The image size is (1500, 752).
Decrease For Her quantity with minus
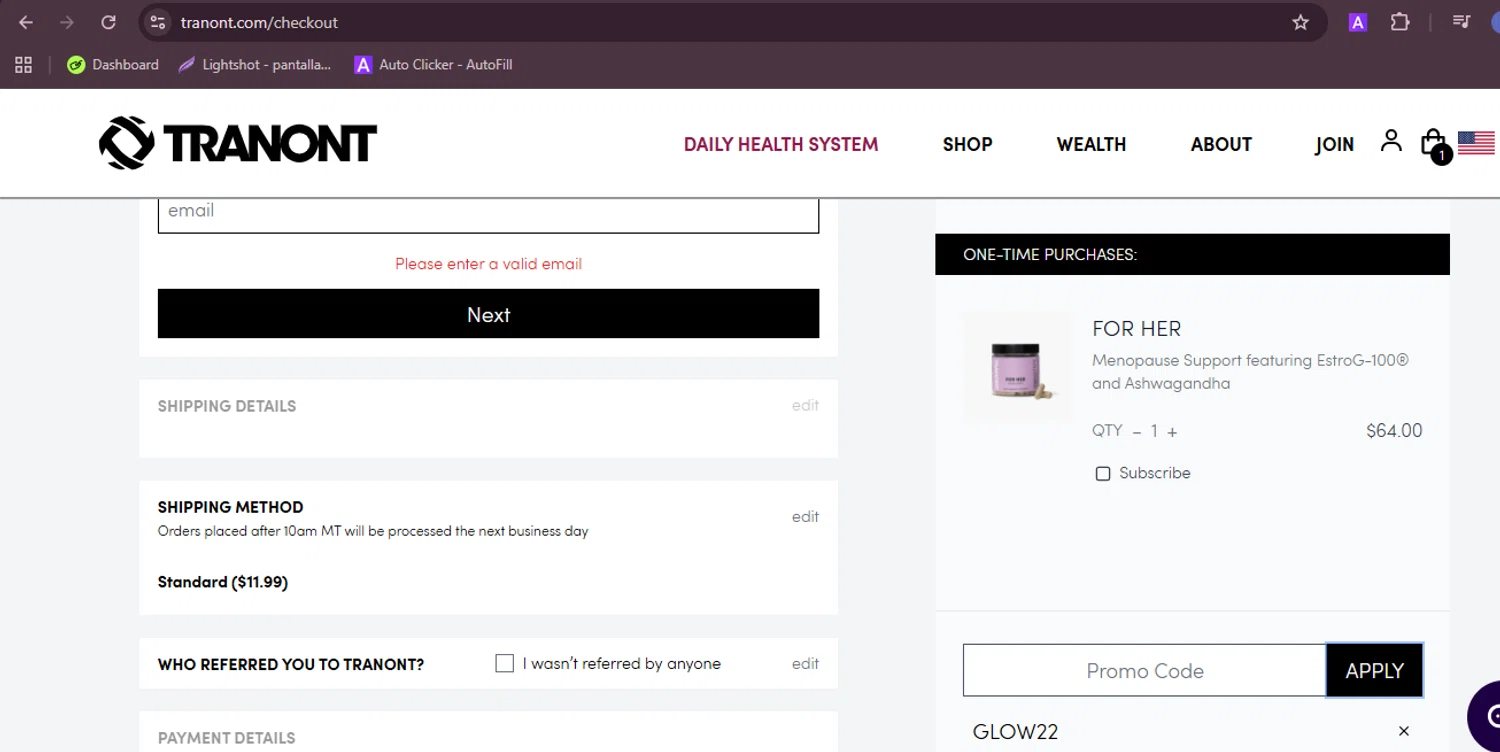[x=1137, y=432]
